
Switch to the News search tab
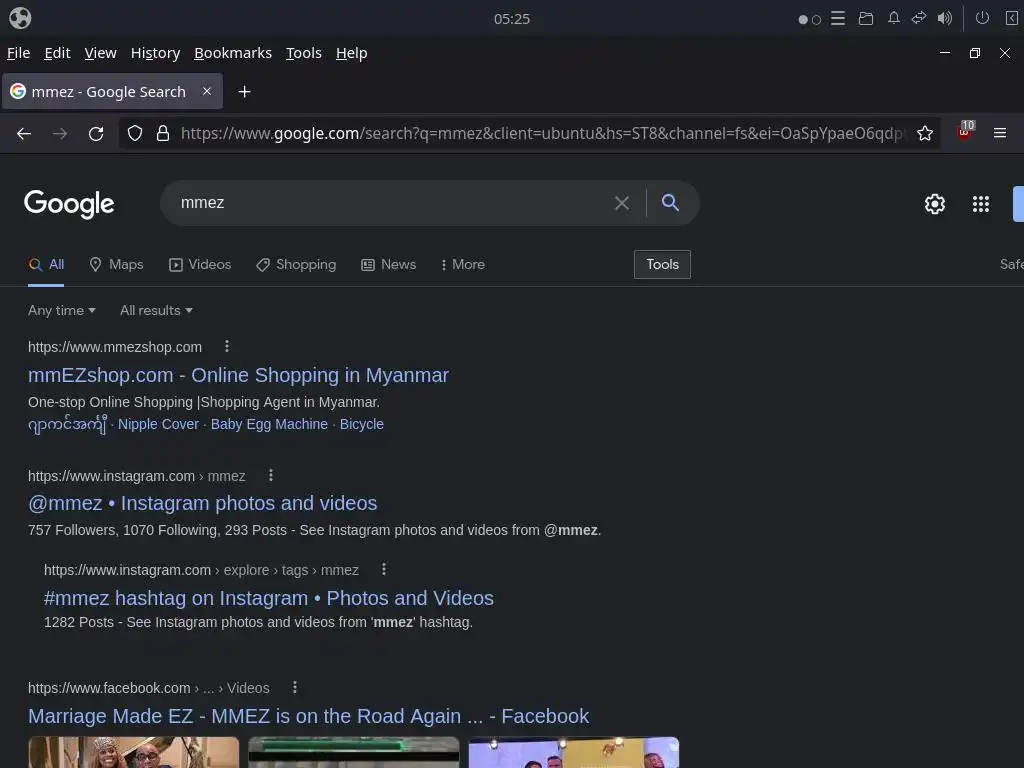tap(389, 264)
